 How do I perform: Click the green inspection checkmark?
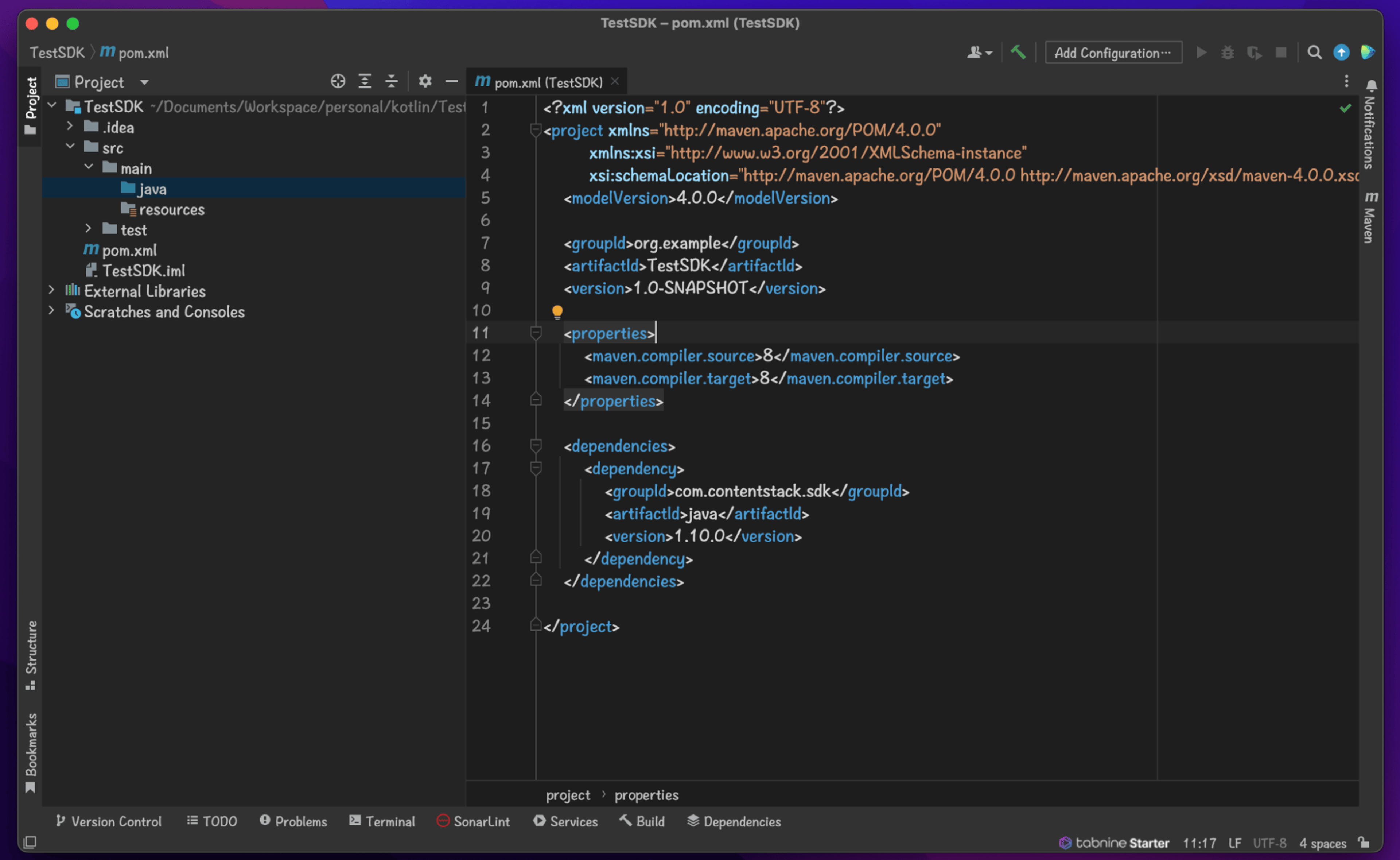click(x=1345, y=108)
